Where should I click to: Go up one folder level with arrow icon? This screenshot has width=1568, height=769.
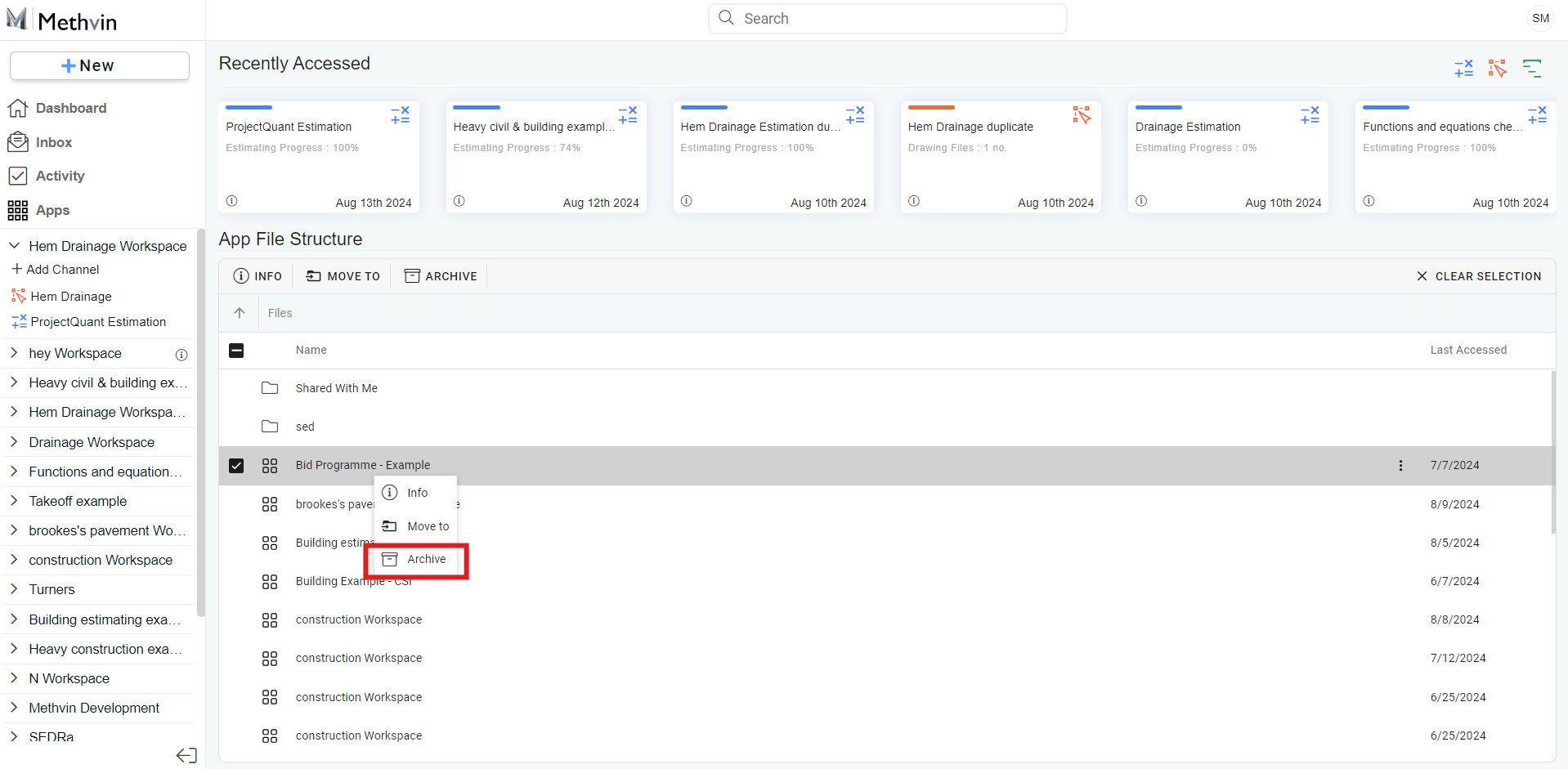pos(240,313)
